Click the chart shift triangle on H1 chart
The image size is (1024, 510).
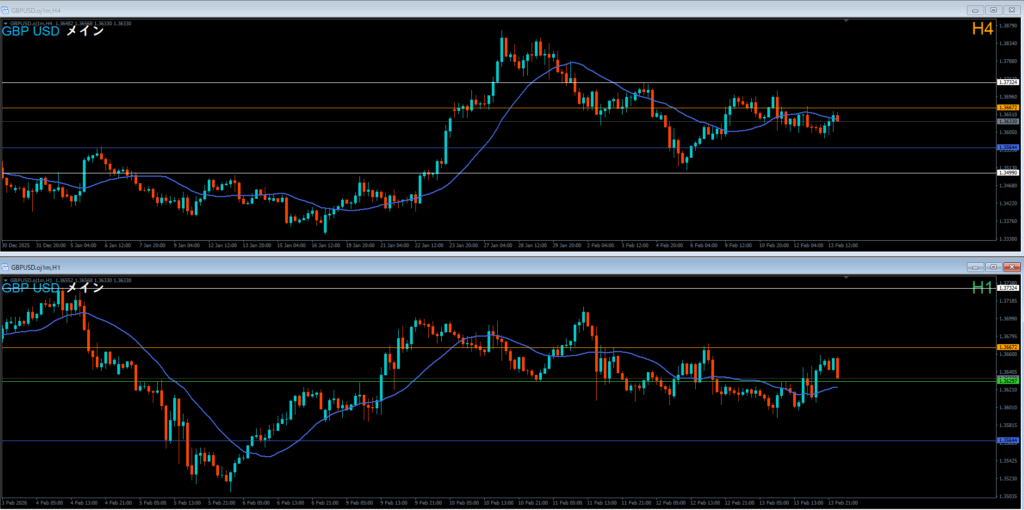pos(847,280)
